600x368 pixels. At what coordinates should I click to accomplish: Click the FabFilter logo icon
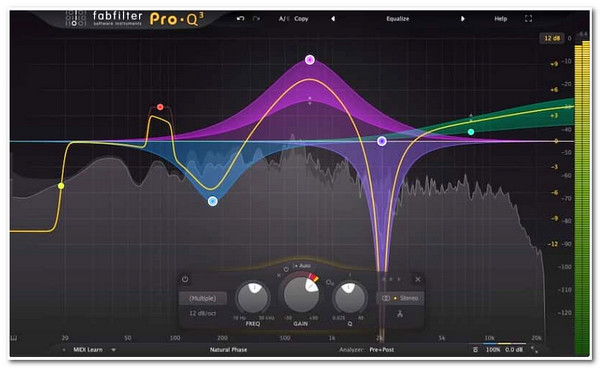[x=76, y=18]
